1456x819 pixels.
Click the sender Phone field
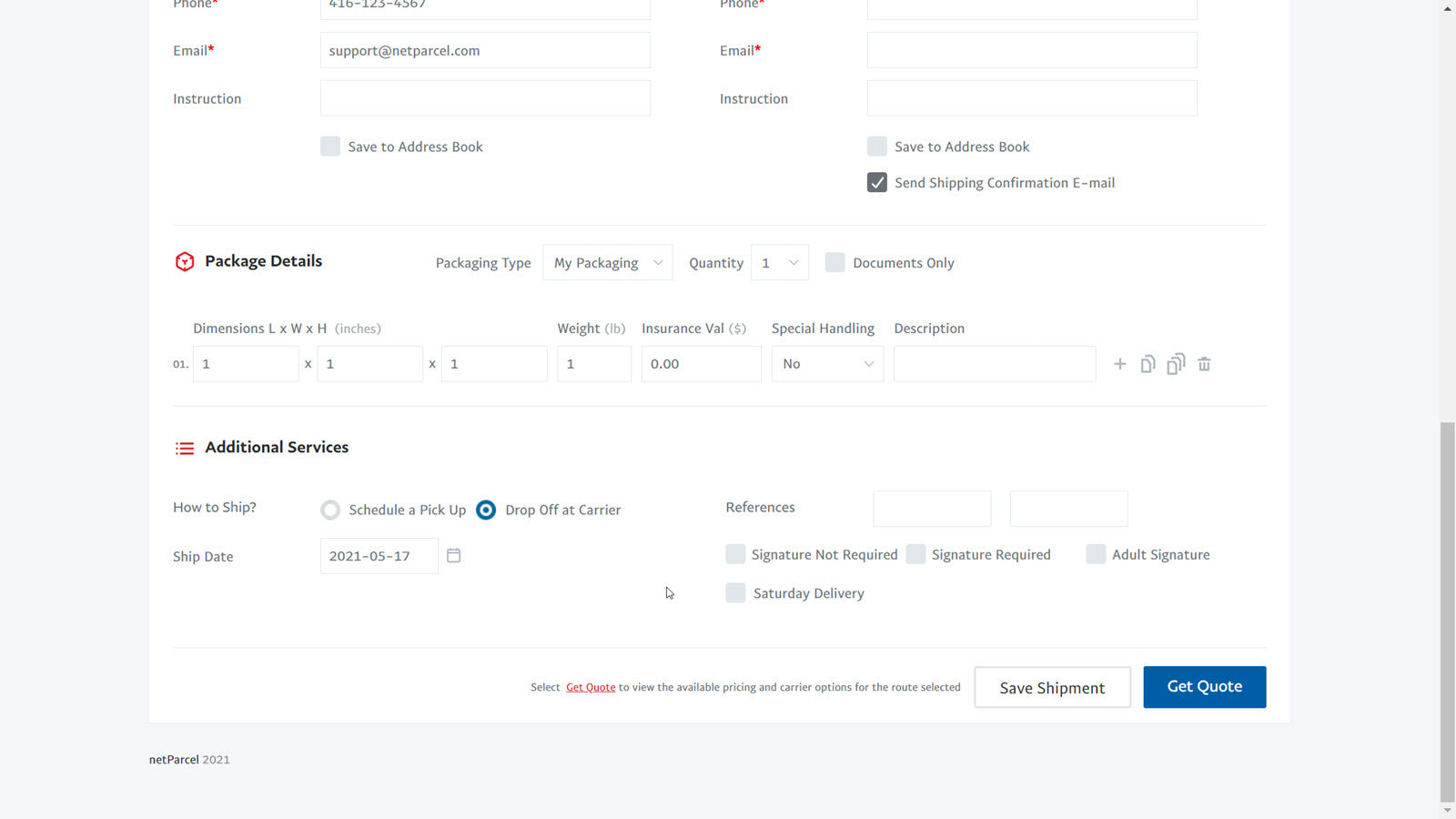485,9
